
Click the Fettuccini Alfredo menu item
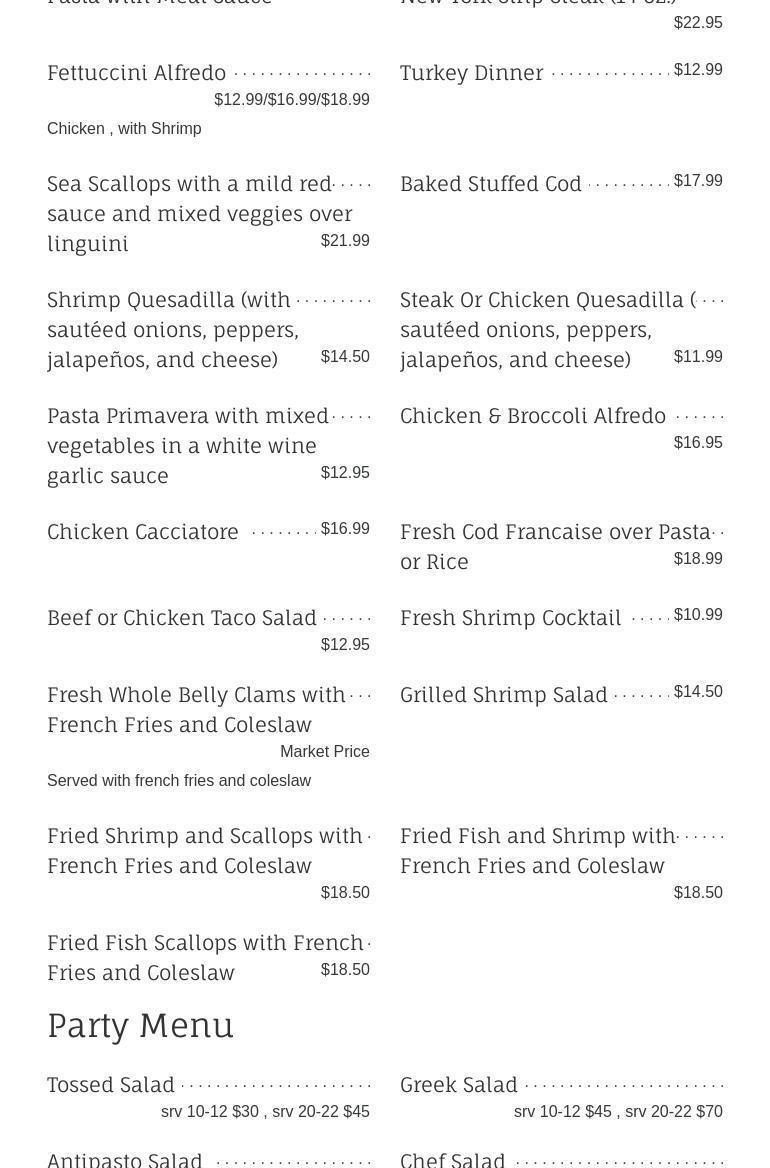pos(137,73)
